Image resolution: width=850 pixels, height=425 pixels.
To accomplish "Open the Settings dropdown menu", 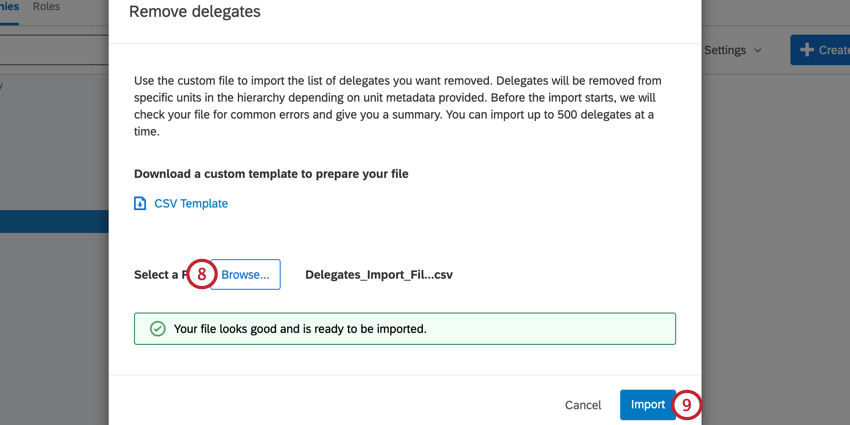I will [x=733, y=50].
